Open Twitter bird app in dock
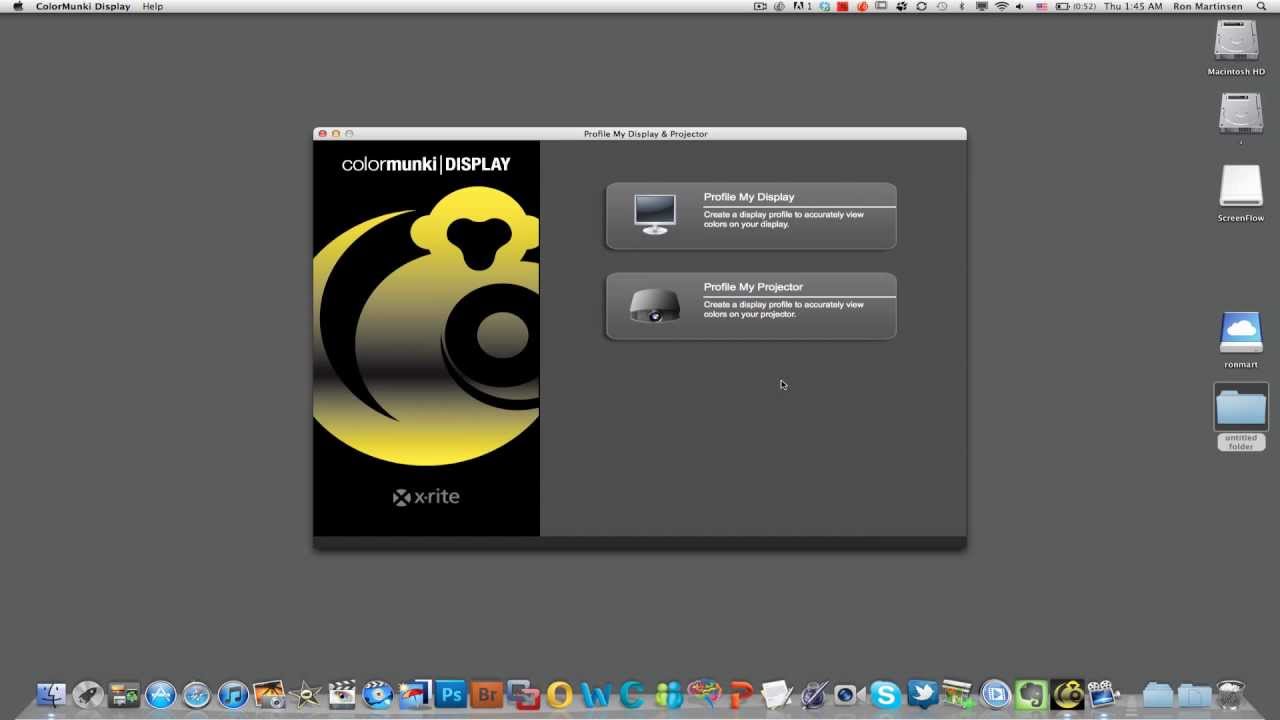Image resolution: width=1280 pixels, height=720 pixels. tap(922, 694)
